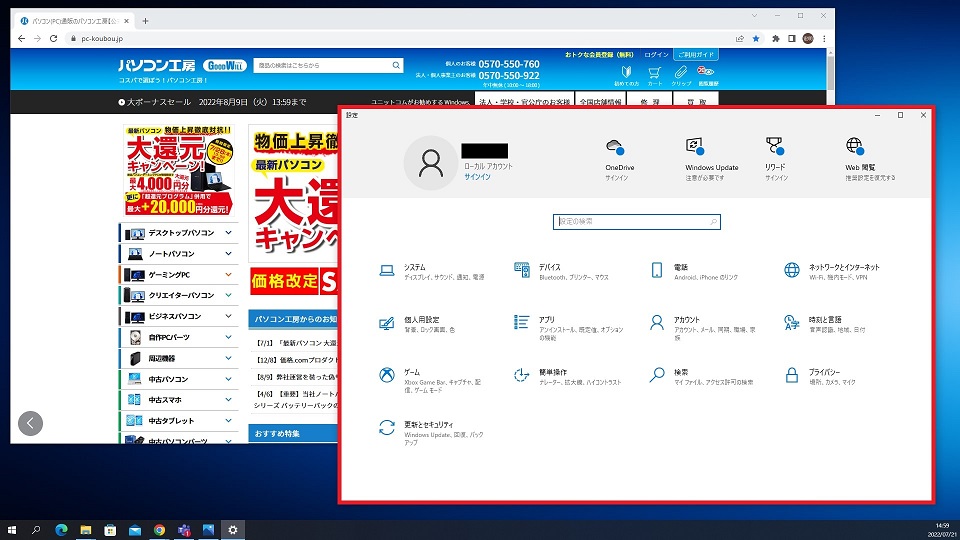Open 時刻と言語 settings
The height and width of the screenshot is (540, 960).
click(825, 324)
